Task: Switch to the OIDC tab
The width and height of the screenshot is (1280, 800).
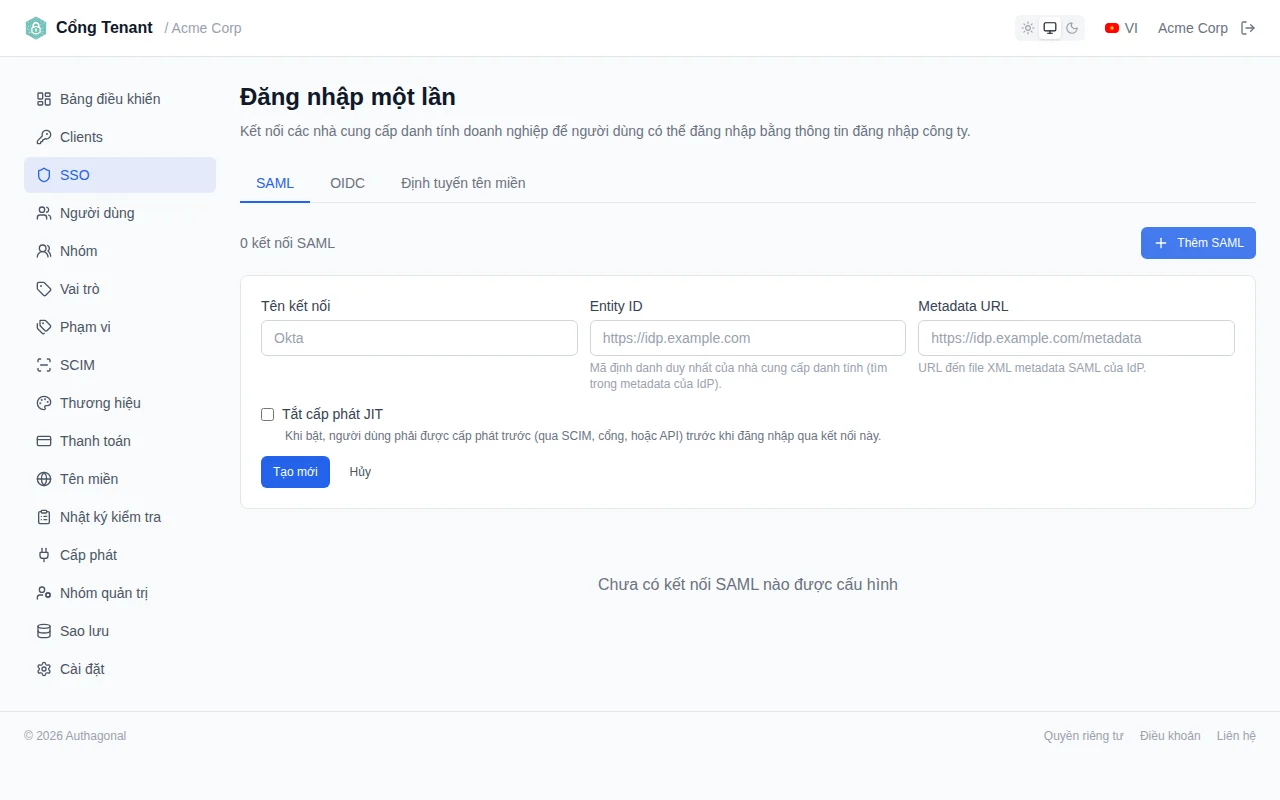Action: click(x=348, y=183)
